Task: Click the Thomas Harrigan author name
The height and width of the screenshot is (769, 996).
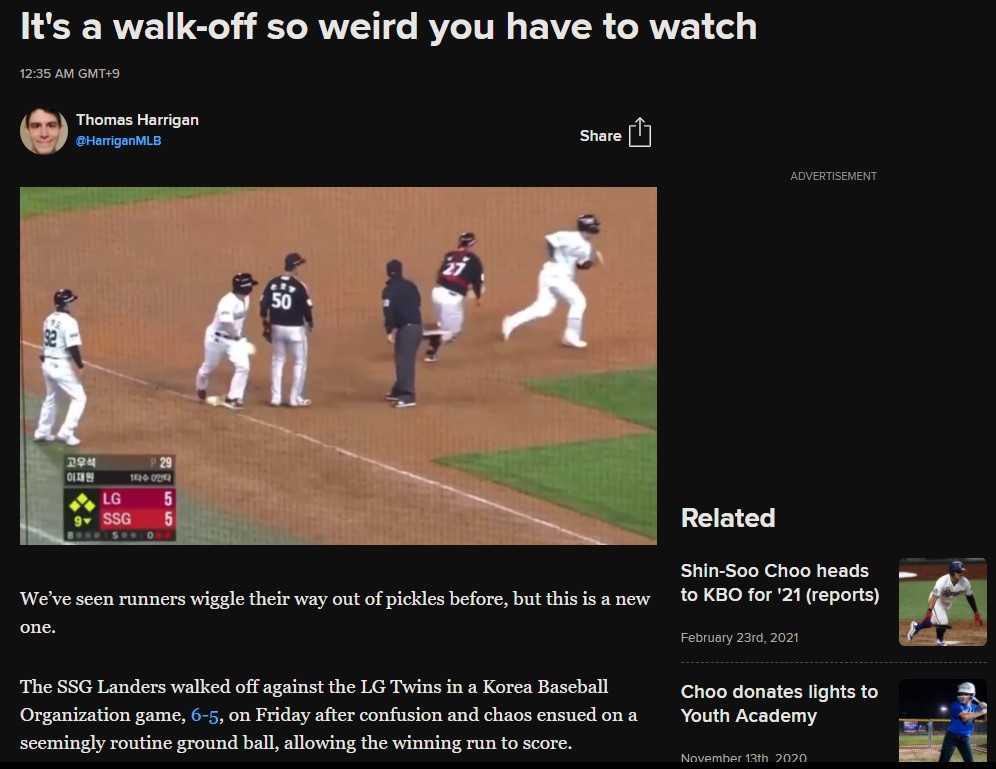Action: tap(137, 120)
